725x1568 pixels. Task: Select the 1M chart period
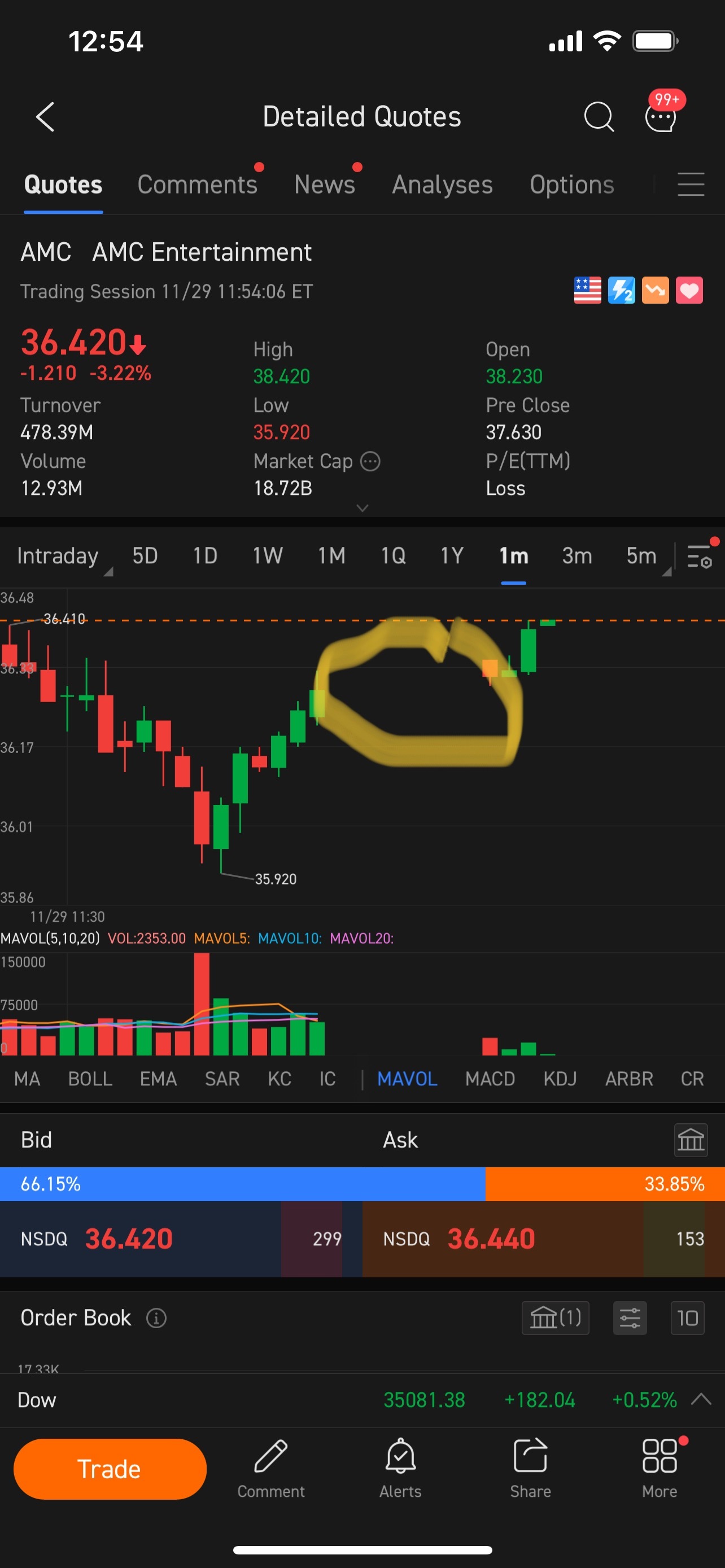[332, 556]
